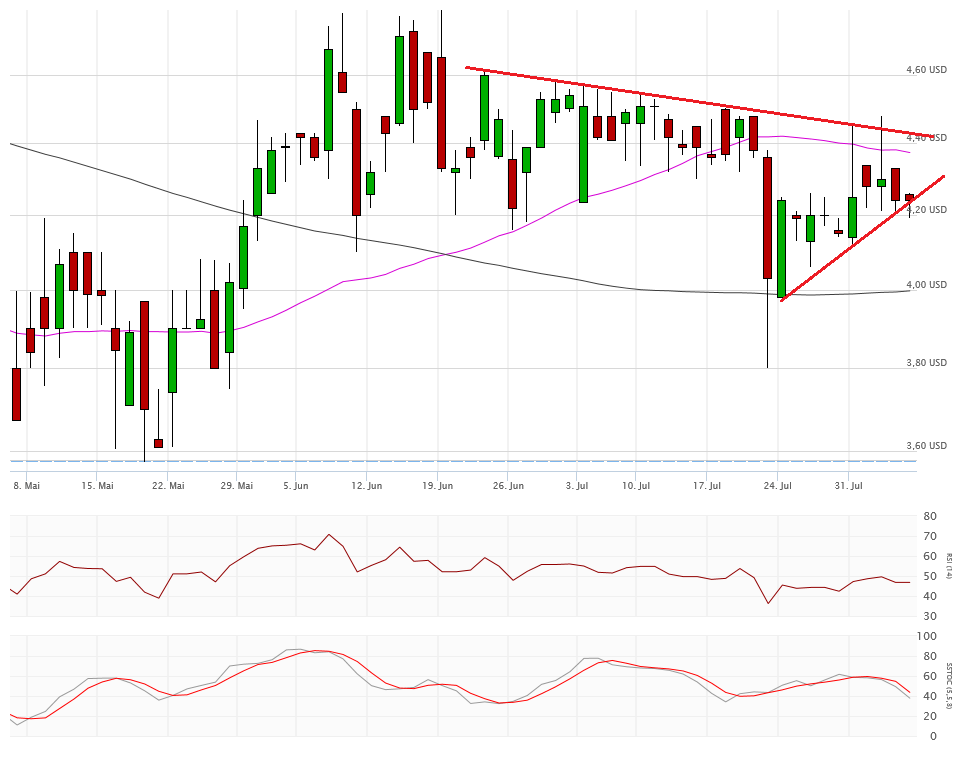Click the 4,60 USD price axis label
Image resolution: width=968 pixels, height=765 pixels.
pos(925,70)
